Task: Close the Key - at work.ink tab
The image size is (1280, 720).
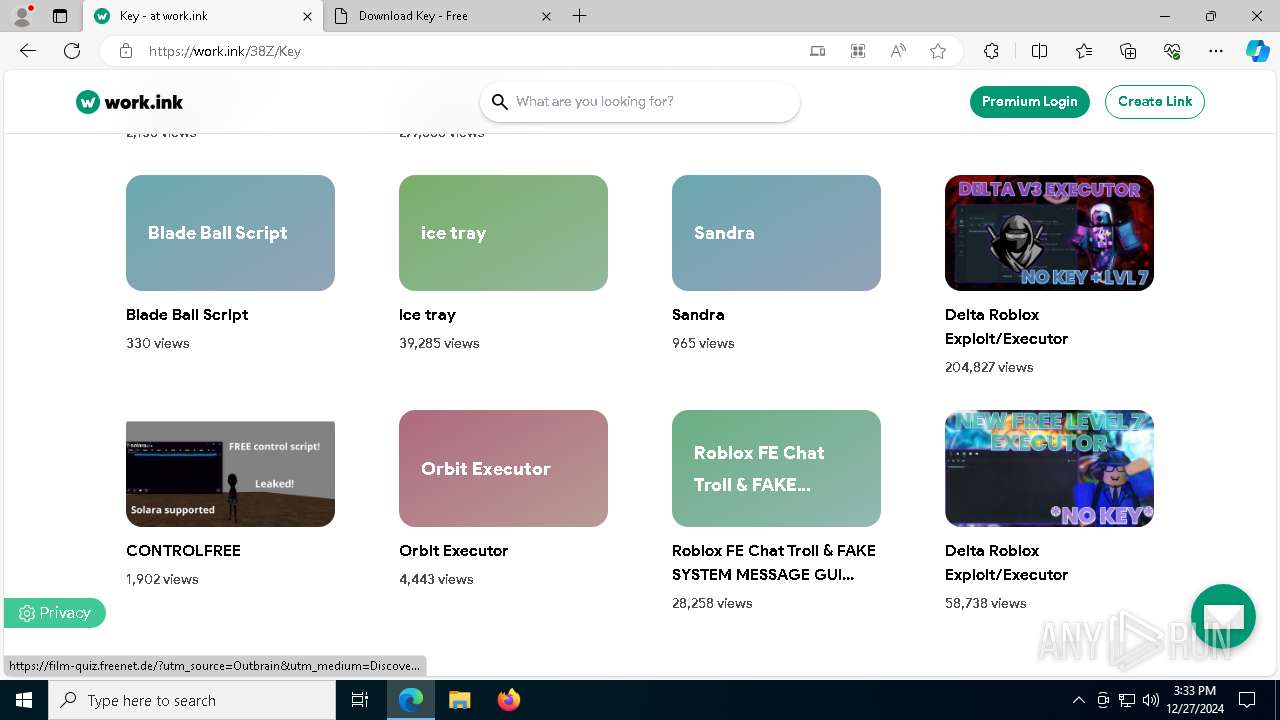Action: pos(307,16)
